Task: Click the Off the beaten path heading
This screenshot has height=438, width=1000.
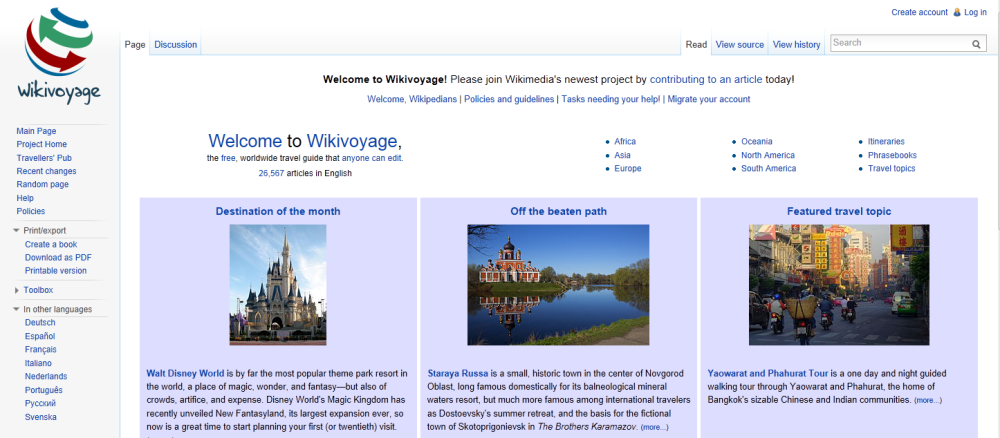Action: click(x=559, y=211)
